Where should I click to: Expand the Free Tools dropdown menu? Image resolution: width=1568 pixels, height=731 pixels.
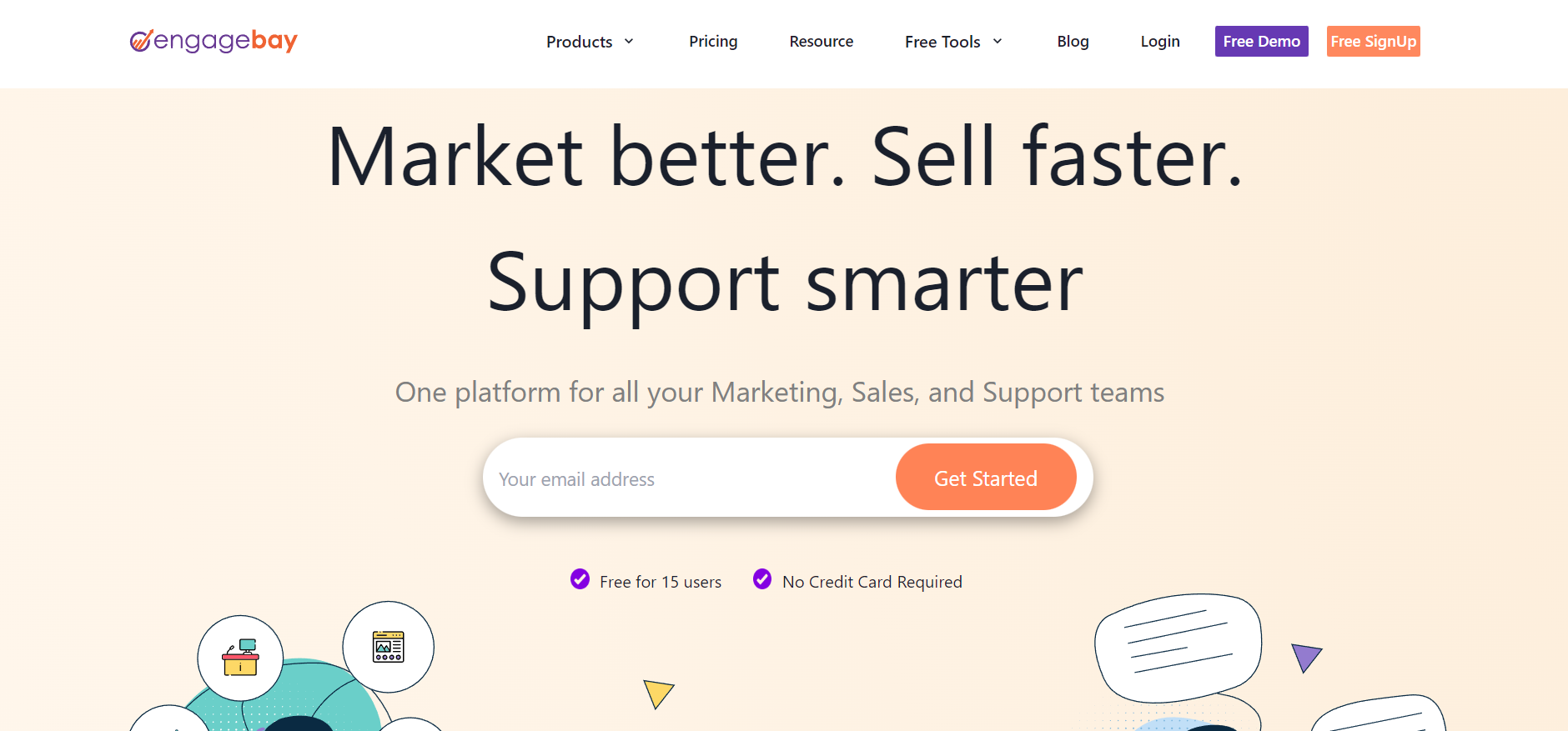pyautogui.click(x=953, y=42)
